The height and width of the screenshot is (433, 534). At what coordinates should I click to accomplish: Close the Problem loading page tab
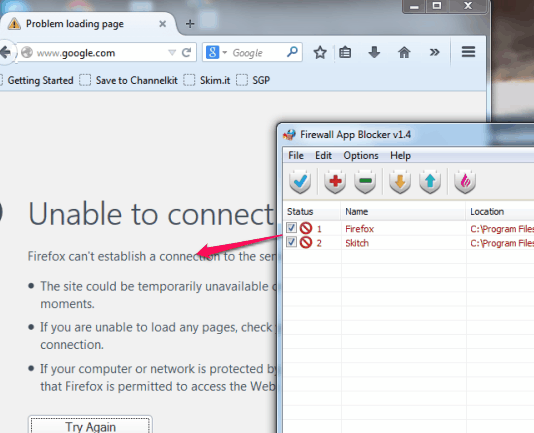coord(162,24)
